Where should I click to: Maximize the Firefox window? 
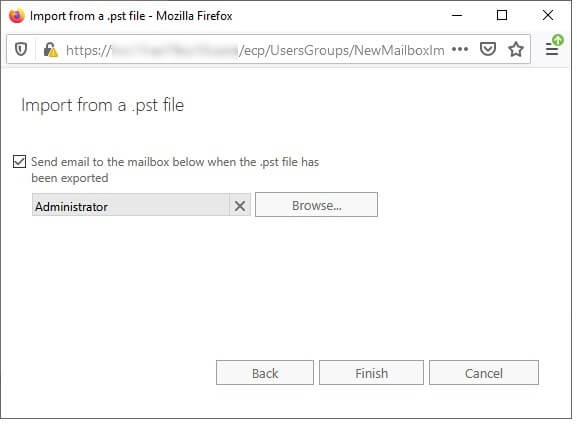coord(502,15)
